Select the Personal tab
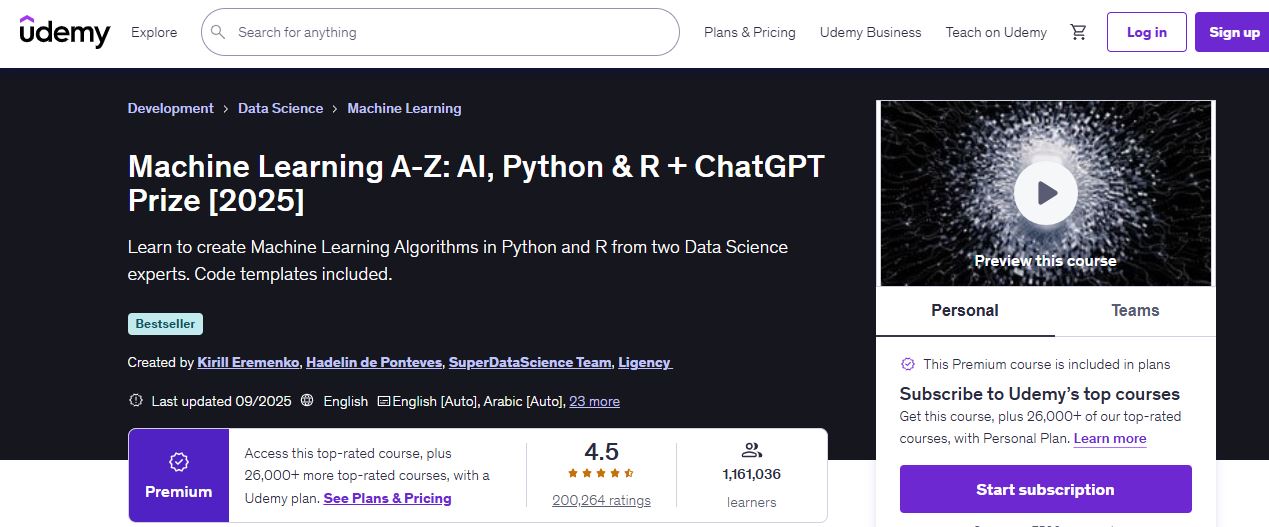 pyautogui.click(x=964, y=310)
